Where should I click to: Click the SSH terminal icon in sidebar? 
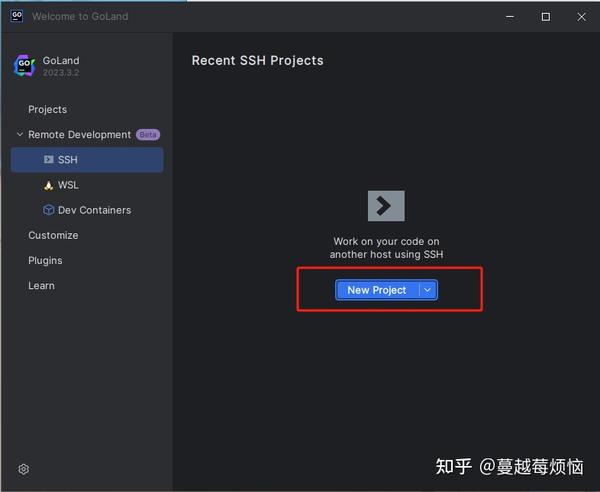pos(49,160)
